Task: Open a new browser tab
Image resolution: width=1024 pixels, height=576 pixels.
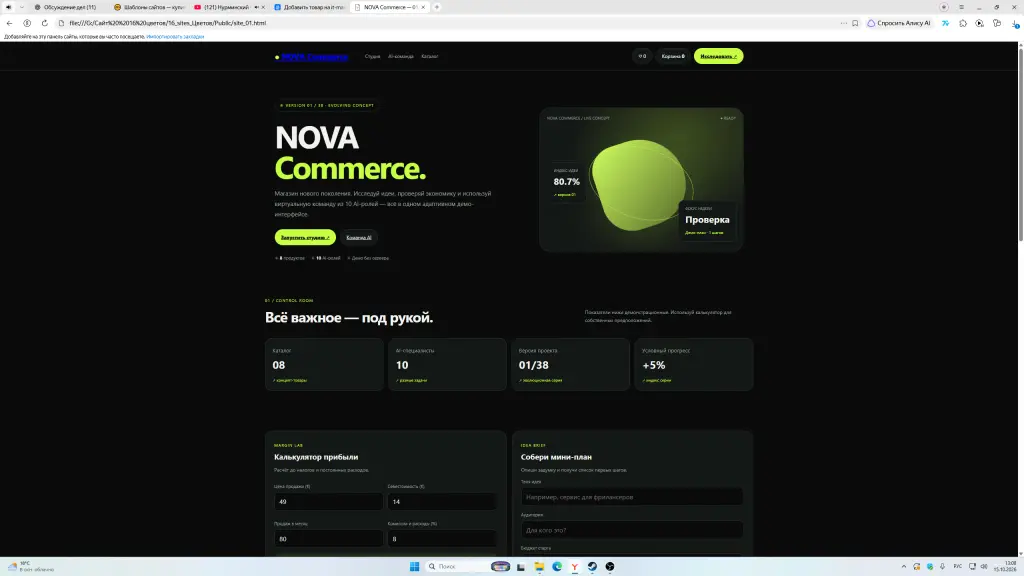Action: click(437, 7)
